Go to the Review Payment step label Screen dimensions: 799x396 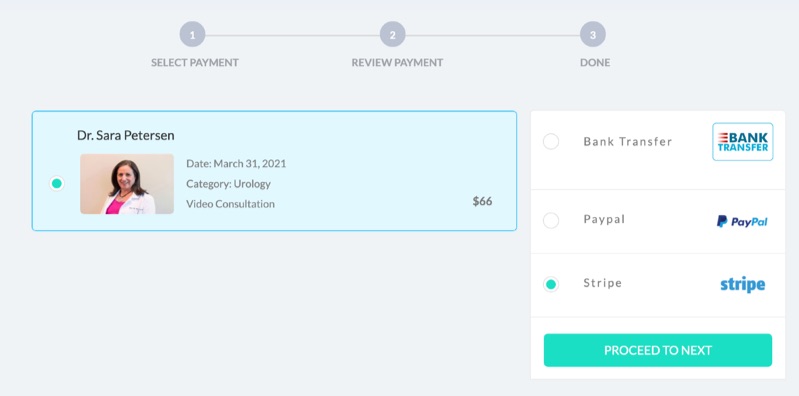click(x=397, y=63)
